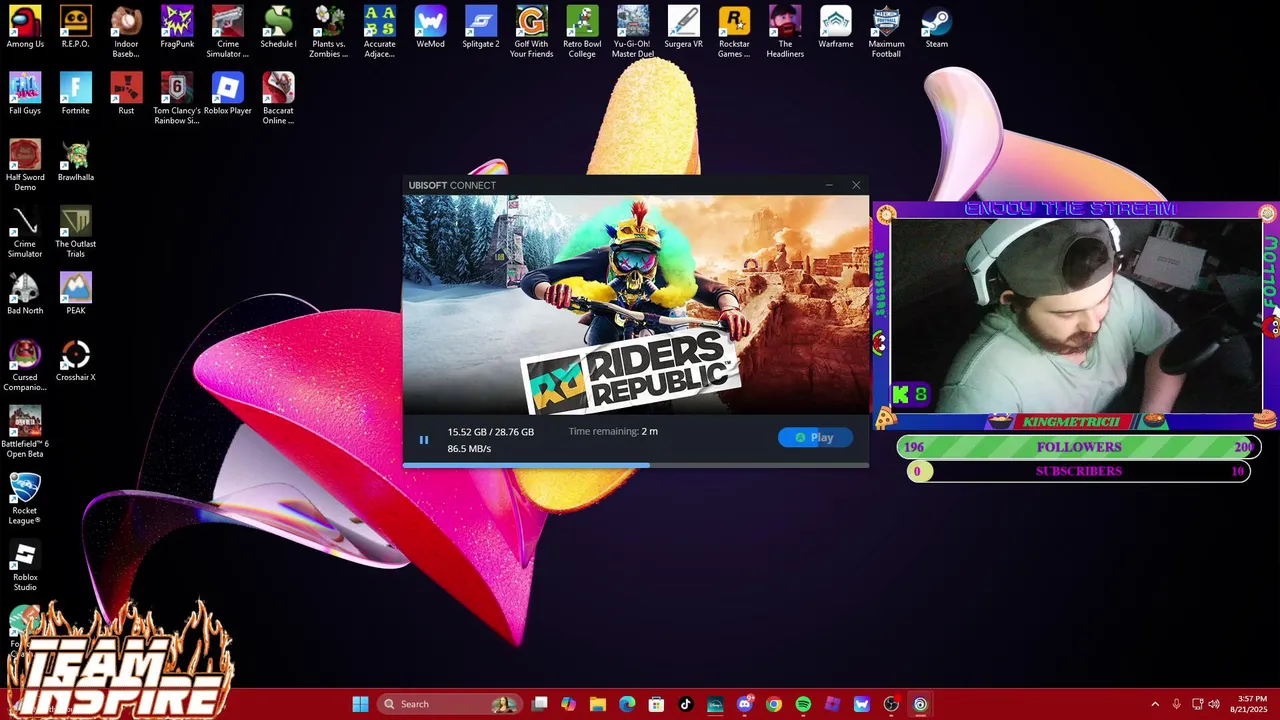Select the Battlefield 6 Open Beta icon
The image size is (1280, 720).
point(25,432)
